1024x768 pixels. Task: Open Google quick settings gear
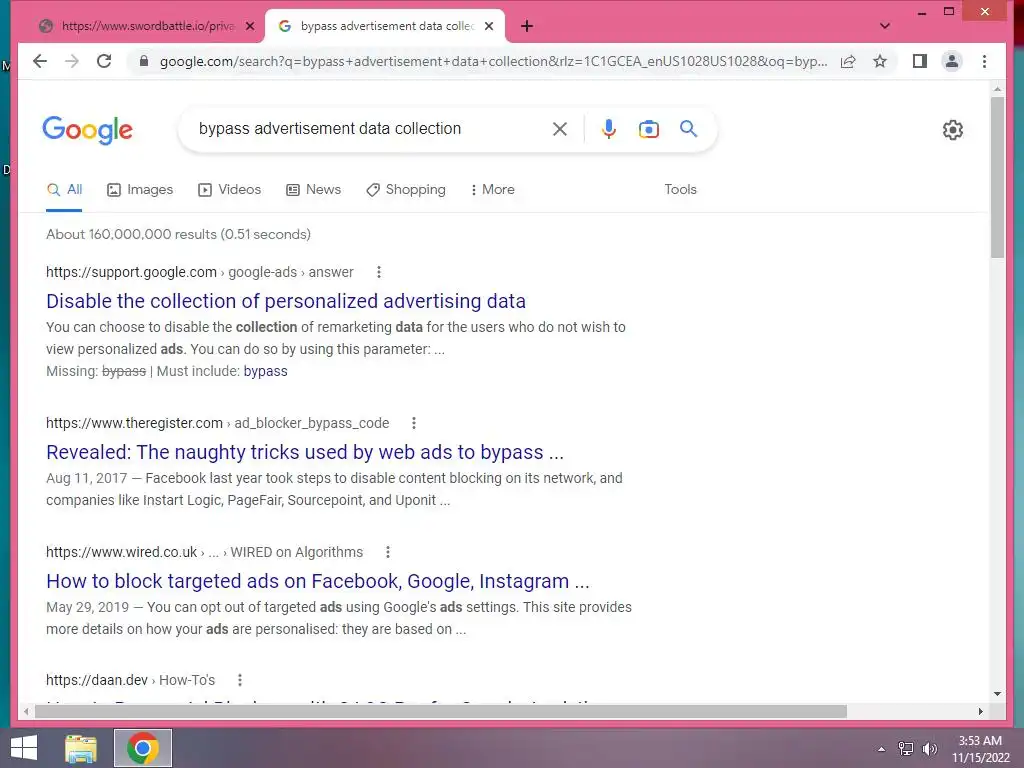pos(953,130)
